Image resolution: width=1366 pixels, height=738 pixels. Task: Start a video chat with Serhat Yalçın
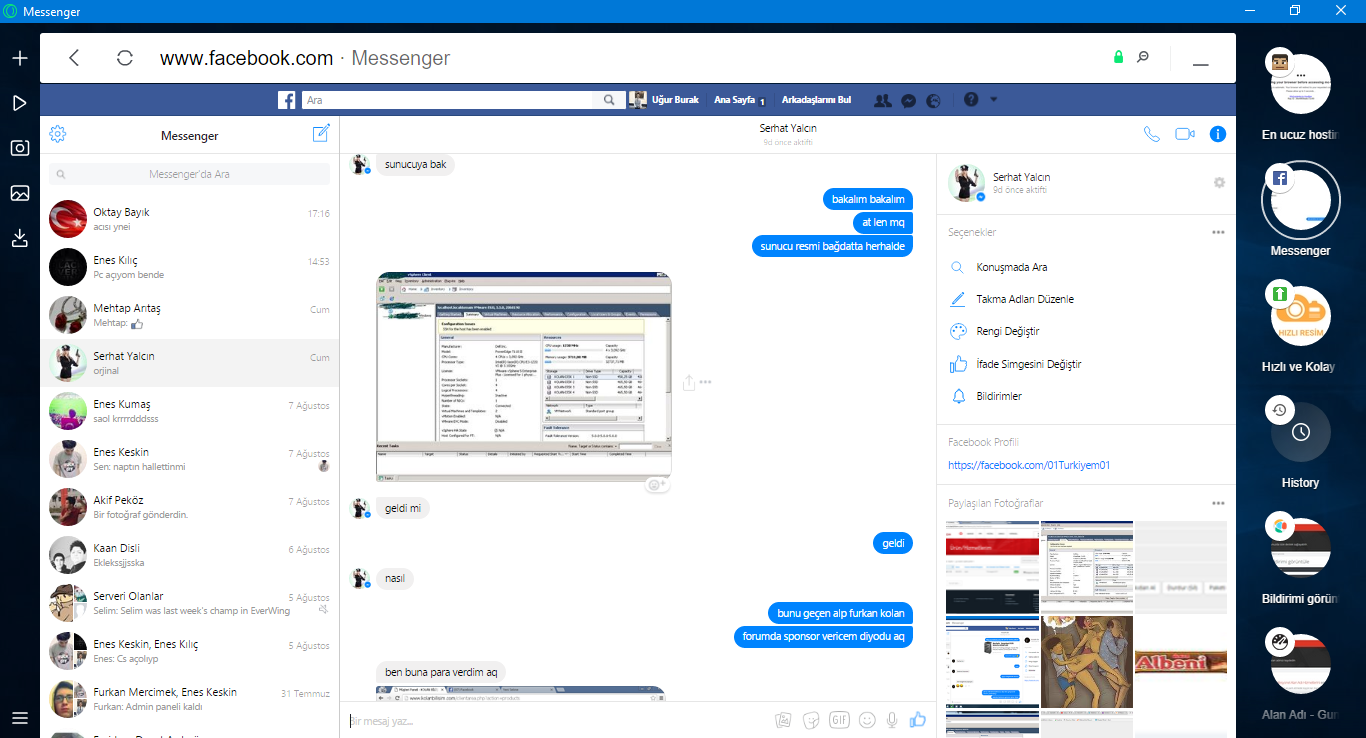[1185, 134]
